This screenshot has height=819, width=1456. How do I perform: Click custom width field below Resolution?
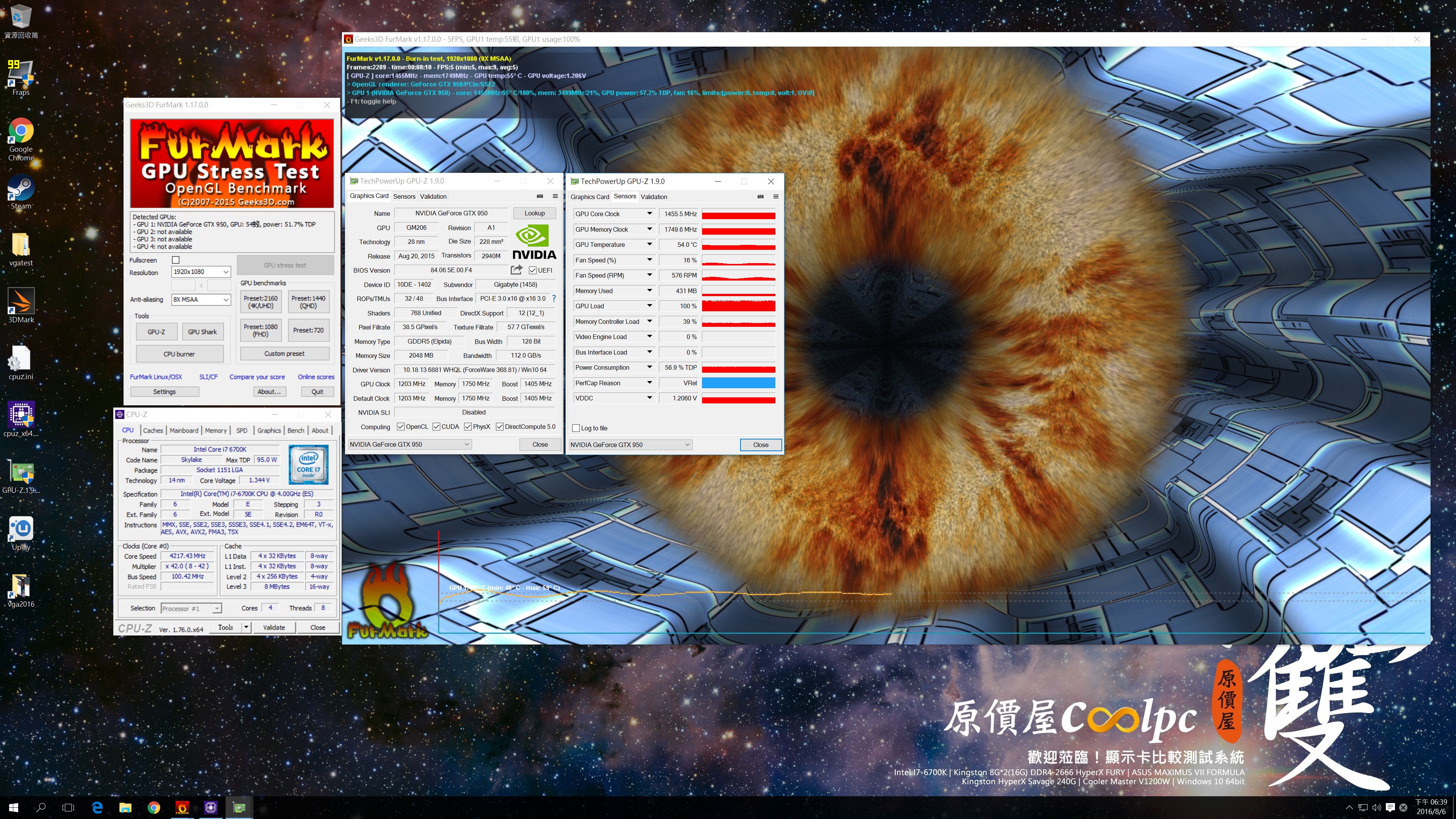(184, 286)
